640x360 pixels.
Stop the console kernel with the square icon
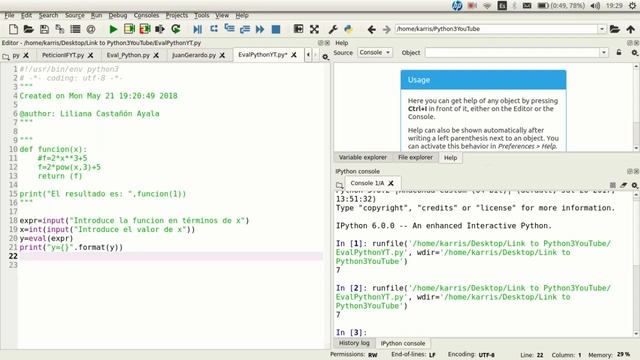pyautogui.click(x=613, y=185)
